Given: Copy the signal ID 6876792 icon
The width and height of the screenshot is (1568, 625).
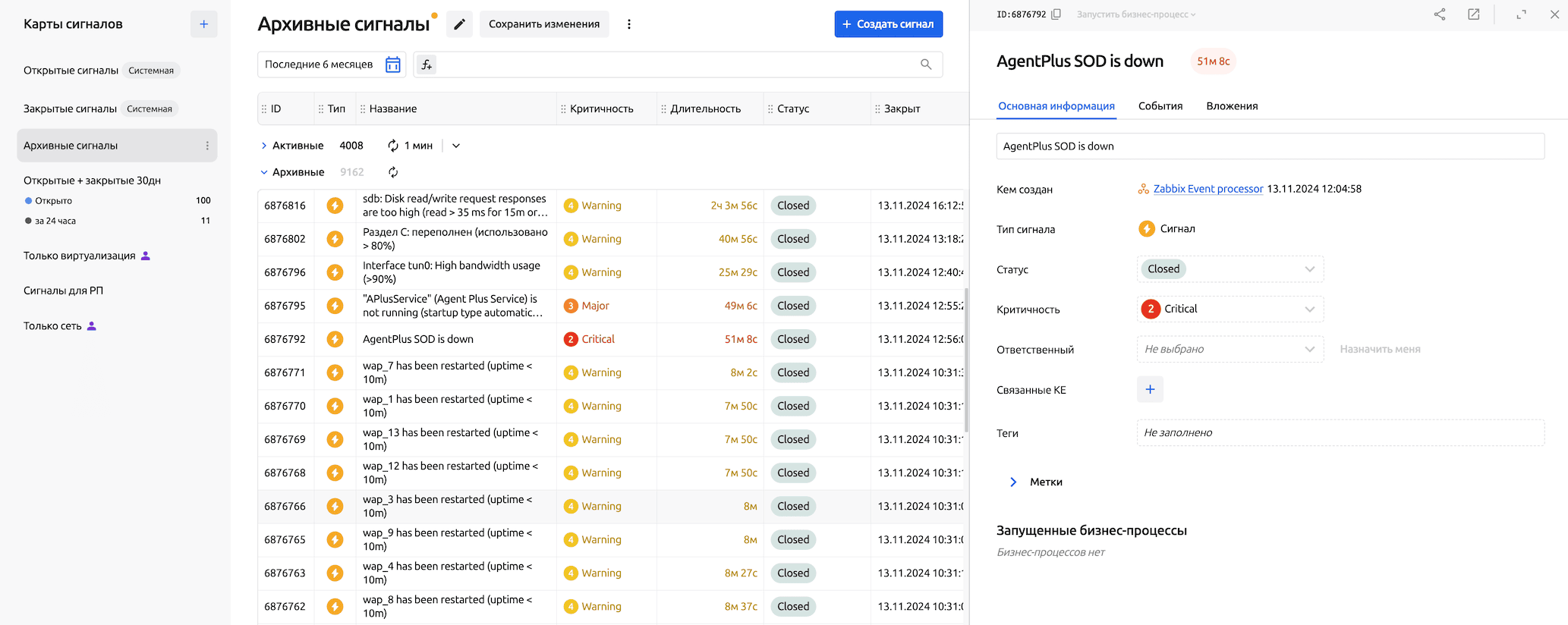Looking at the screenshot, I should tap(1056, 14).
